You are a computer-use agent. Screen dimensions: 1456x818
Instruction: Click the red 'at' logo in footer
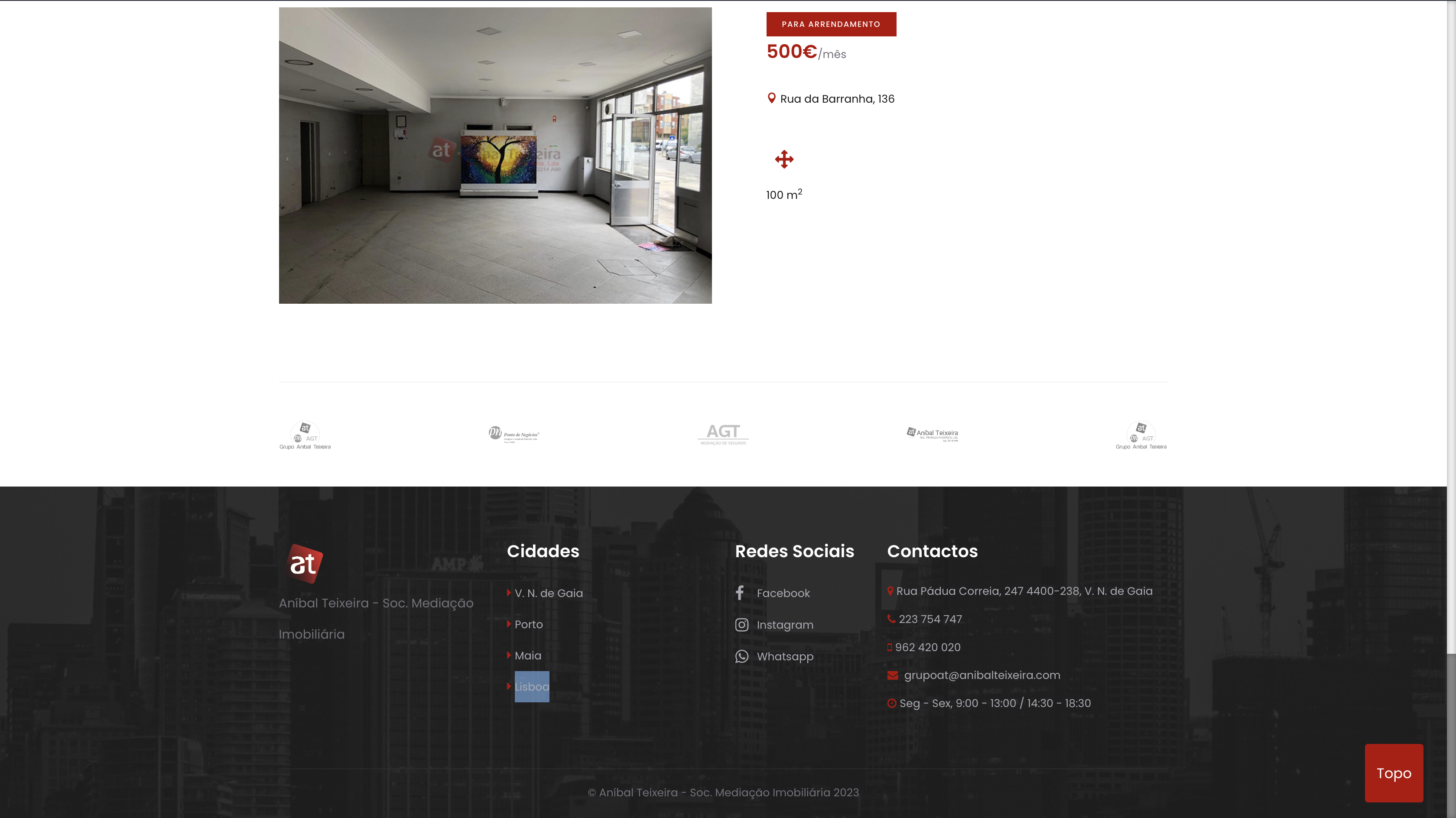tap(303, 564)
